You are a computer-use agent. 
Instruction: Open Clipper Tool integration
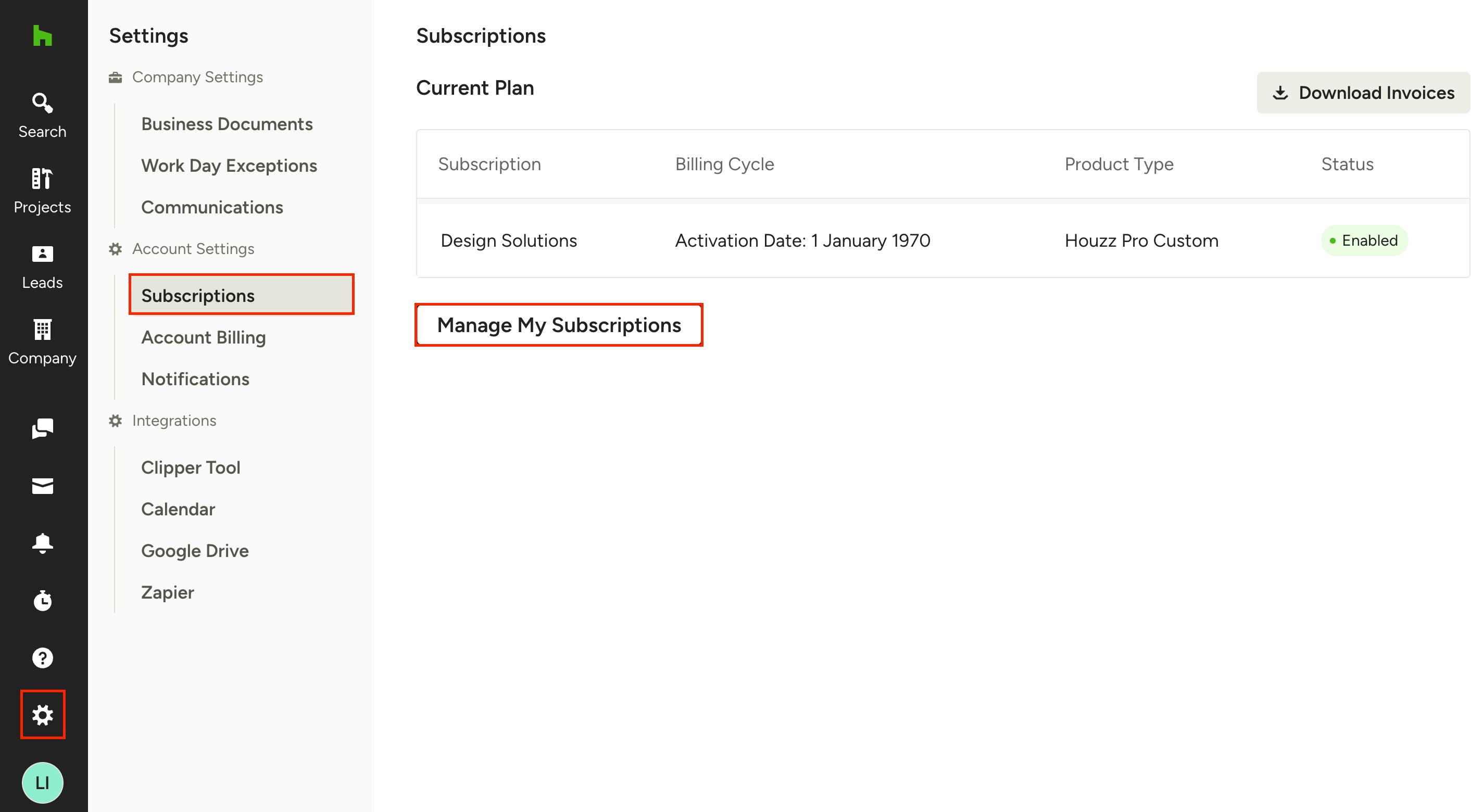coord(191,467)
